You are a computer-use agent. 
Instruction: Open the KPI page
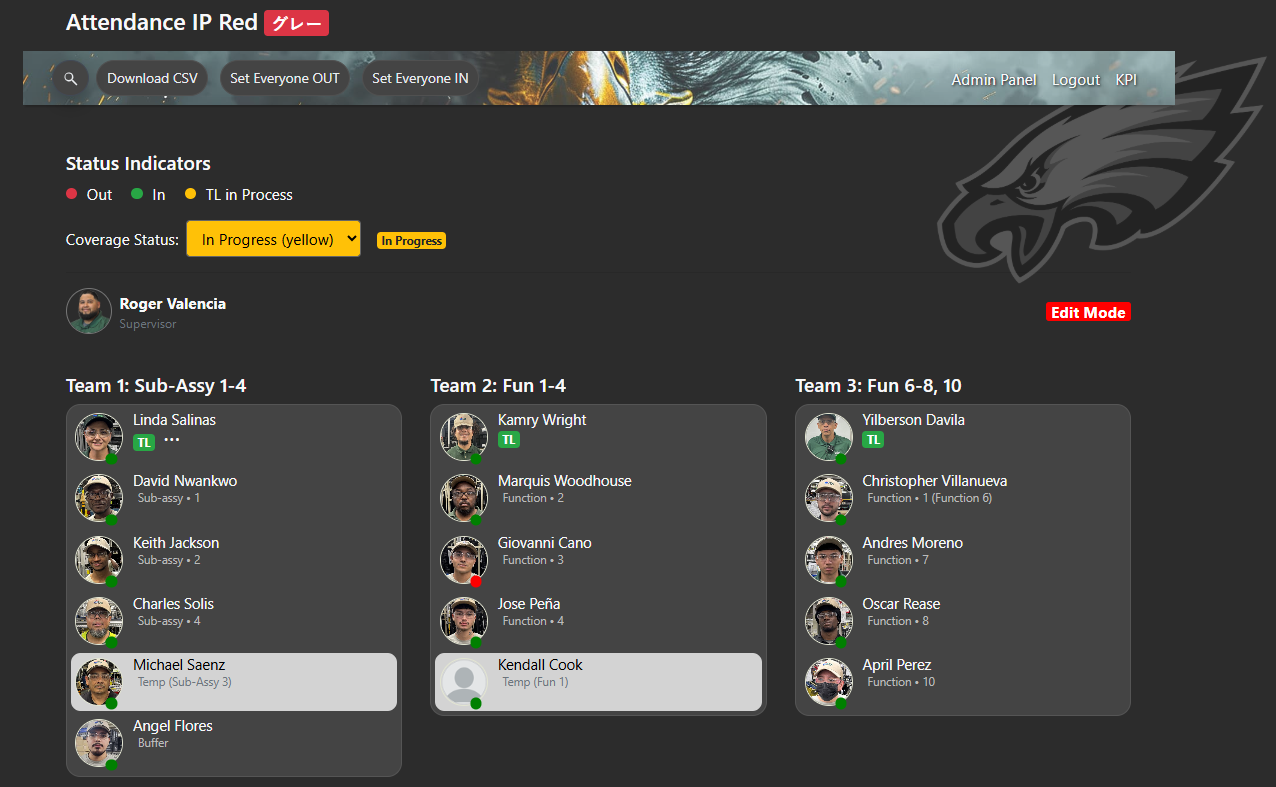click(x=1126, y=80)
